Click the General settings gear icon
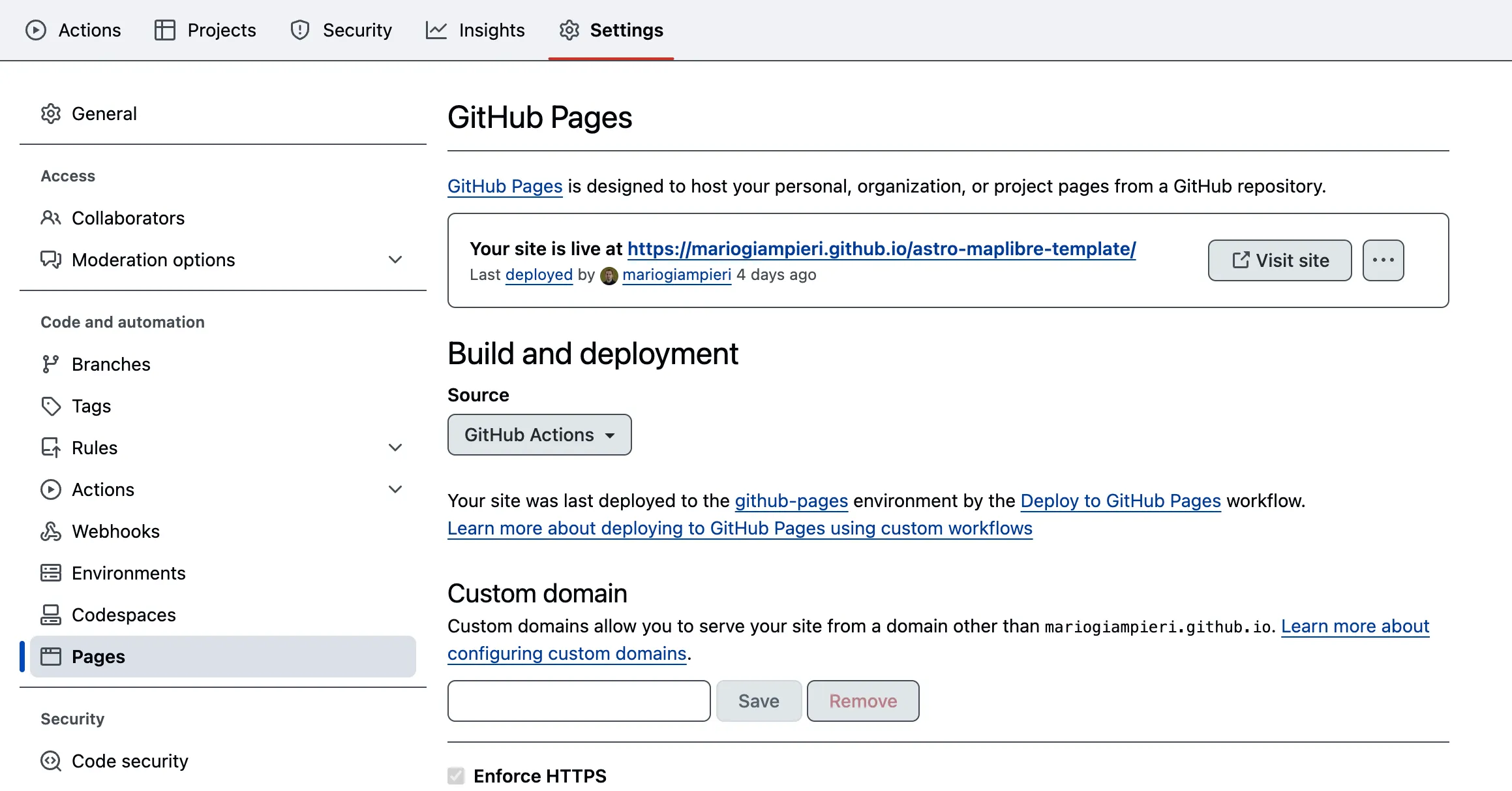This screenshot has width=1512, height=791. click(51, 114)
